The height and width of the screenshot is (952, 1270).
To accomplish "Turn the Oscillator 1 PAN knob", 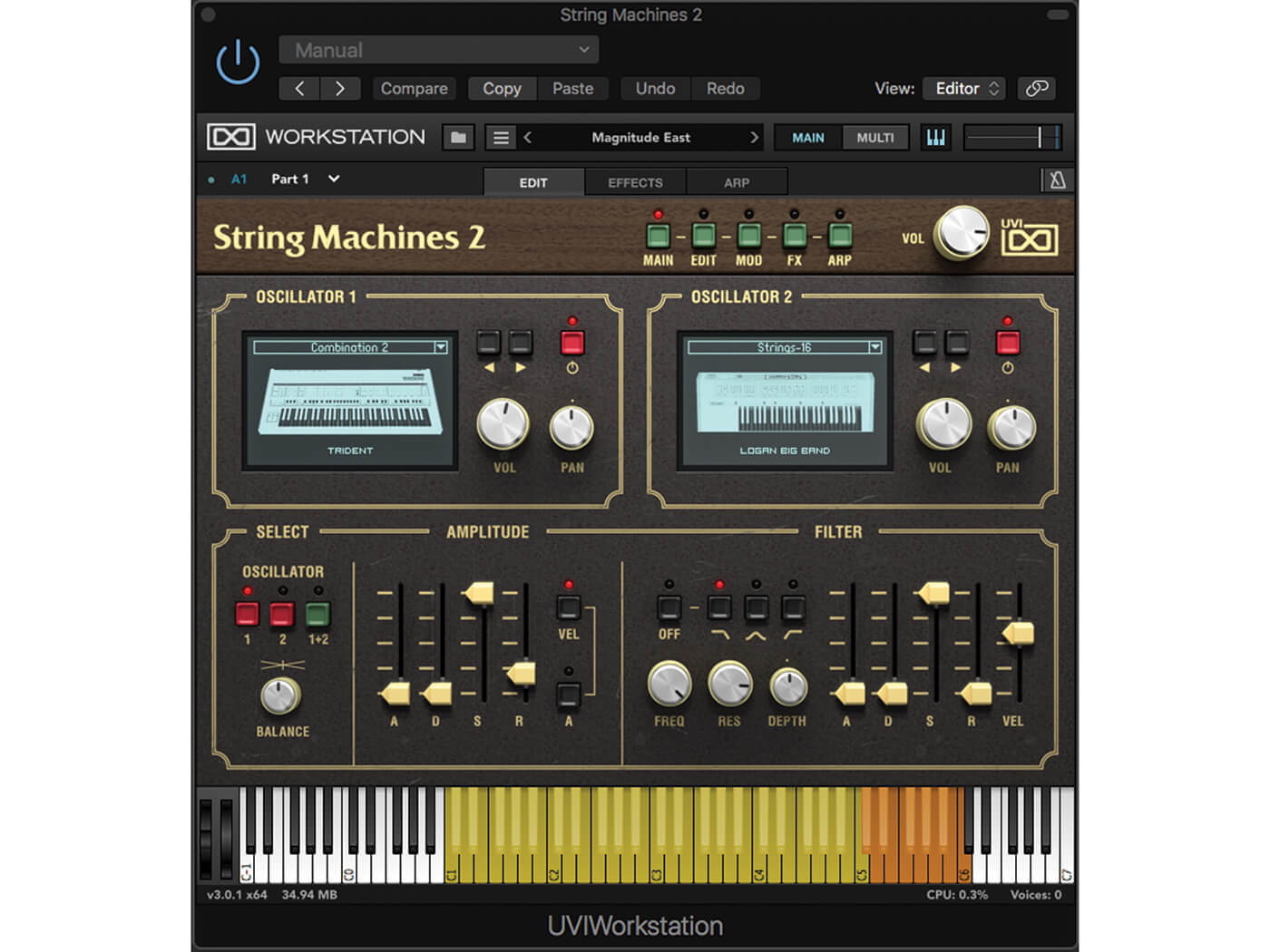I will pos(571,427).
